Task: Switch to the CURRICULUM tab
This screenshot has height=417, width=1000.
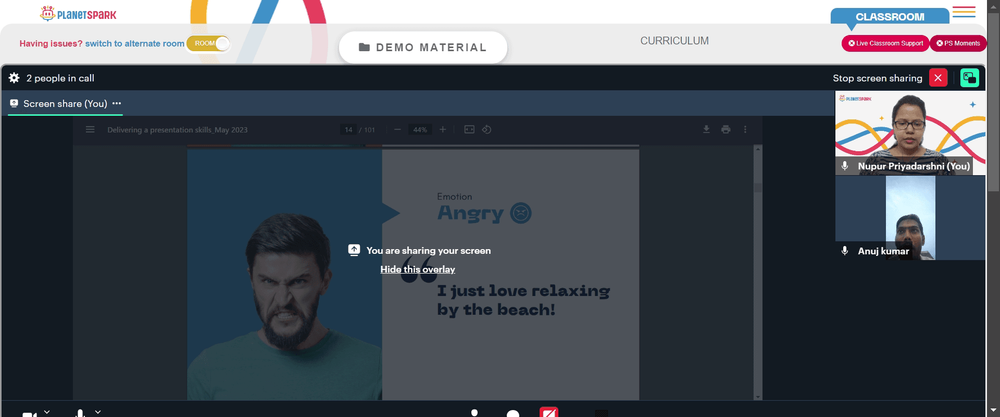Action: click(x=674, y=41)
